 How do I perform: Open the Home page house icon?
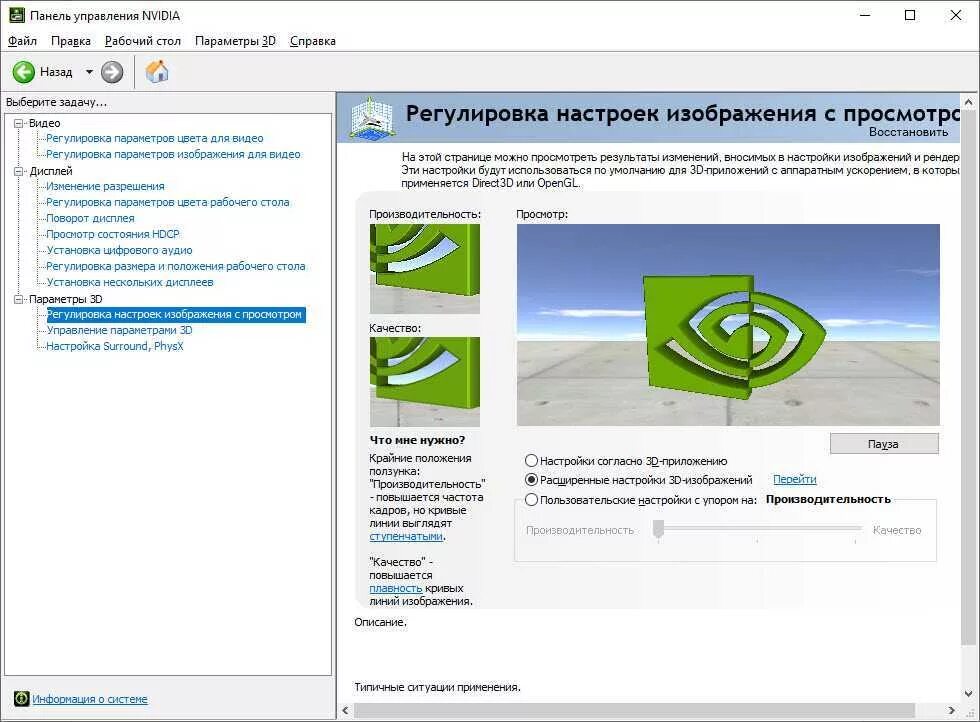point(157,71)
